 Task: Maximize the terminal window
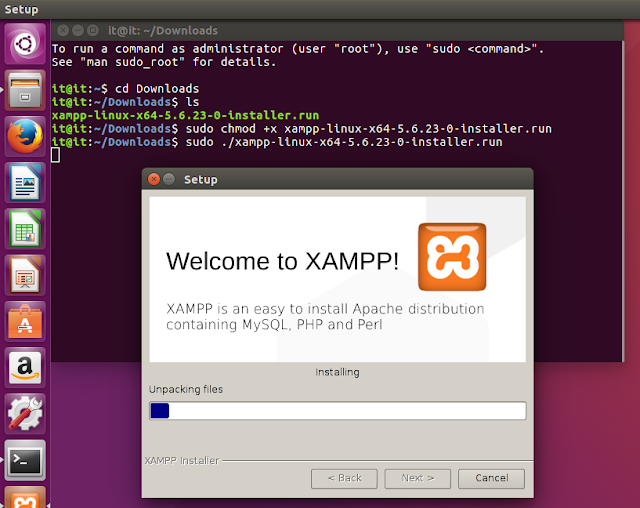[x=93, y=30]
